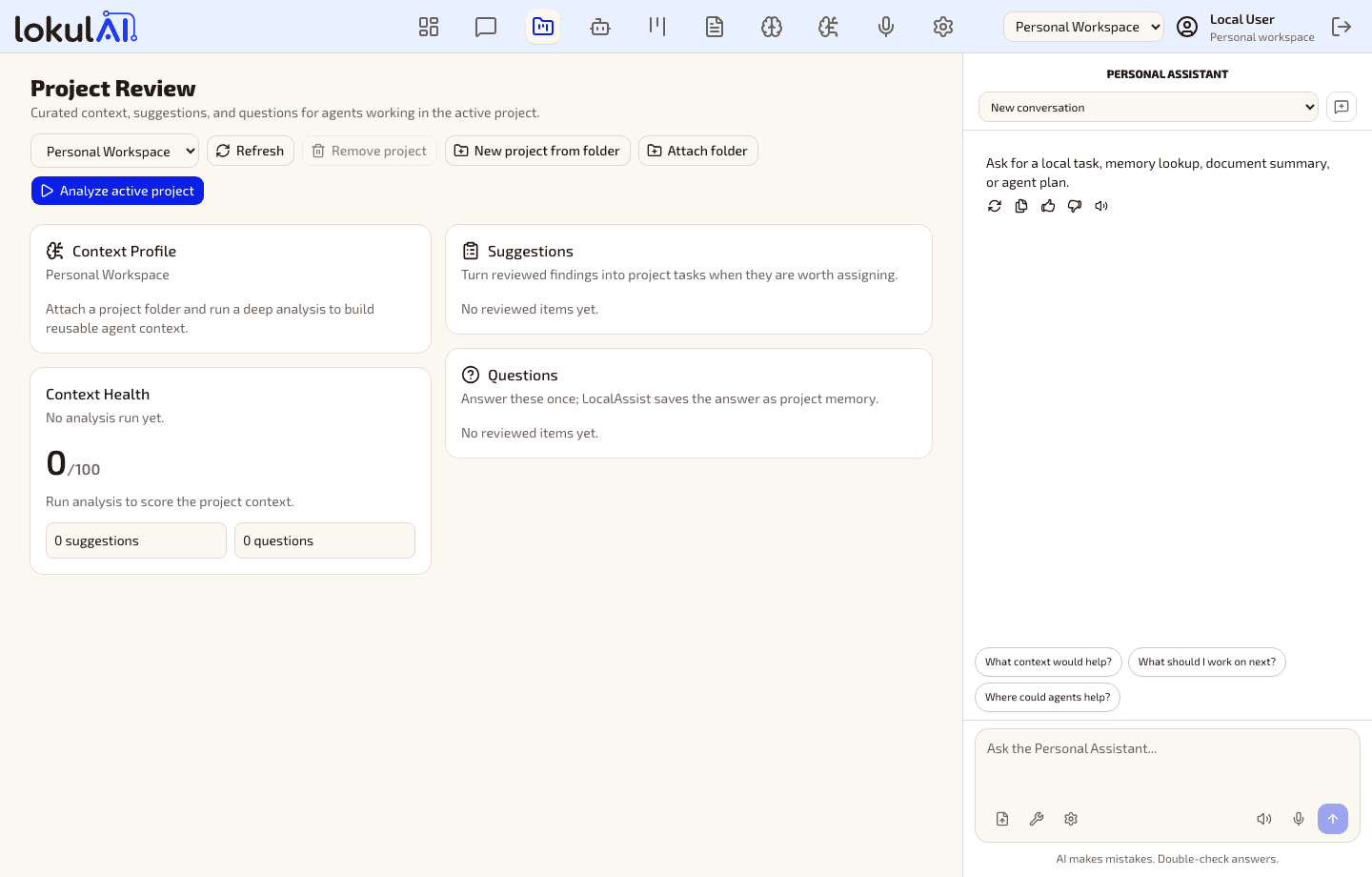Open the brain memory icon in top navigation

(772, 27)
